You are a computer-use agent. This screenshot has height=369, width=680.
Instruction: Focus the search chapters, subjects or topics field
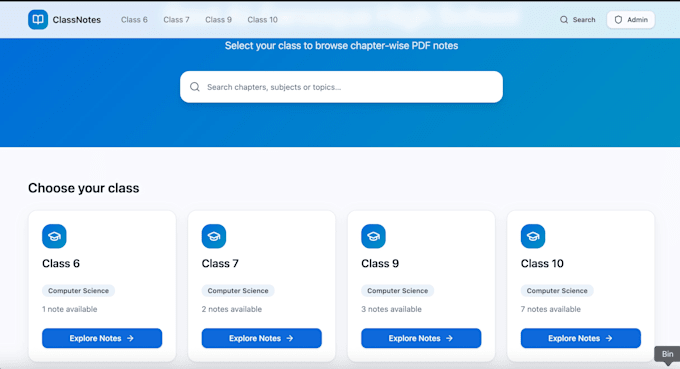coord(341,87)
